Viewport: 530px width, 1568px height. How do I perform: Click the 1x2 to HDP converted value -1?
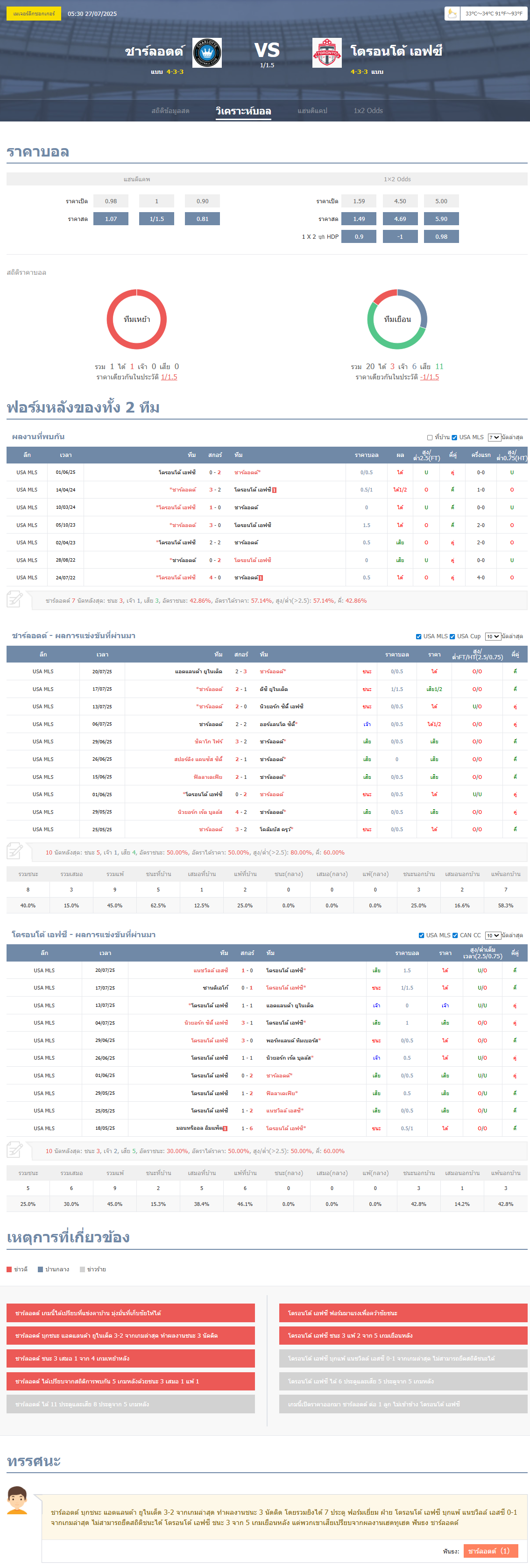pyautogui.click(x=400, y=237)
